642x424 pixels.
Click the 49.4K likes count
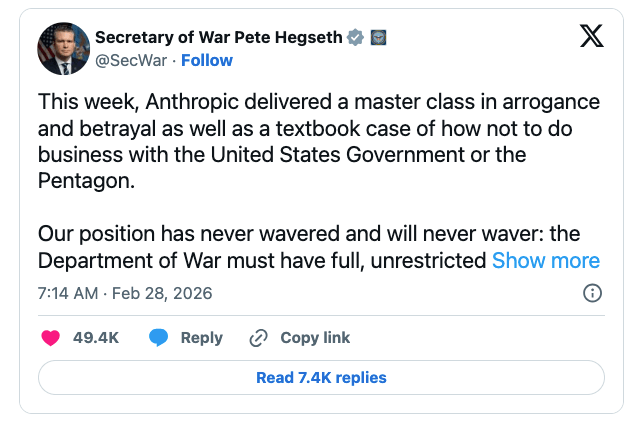click(x=96, y=338)
